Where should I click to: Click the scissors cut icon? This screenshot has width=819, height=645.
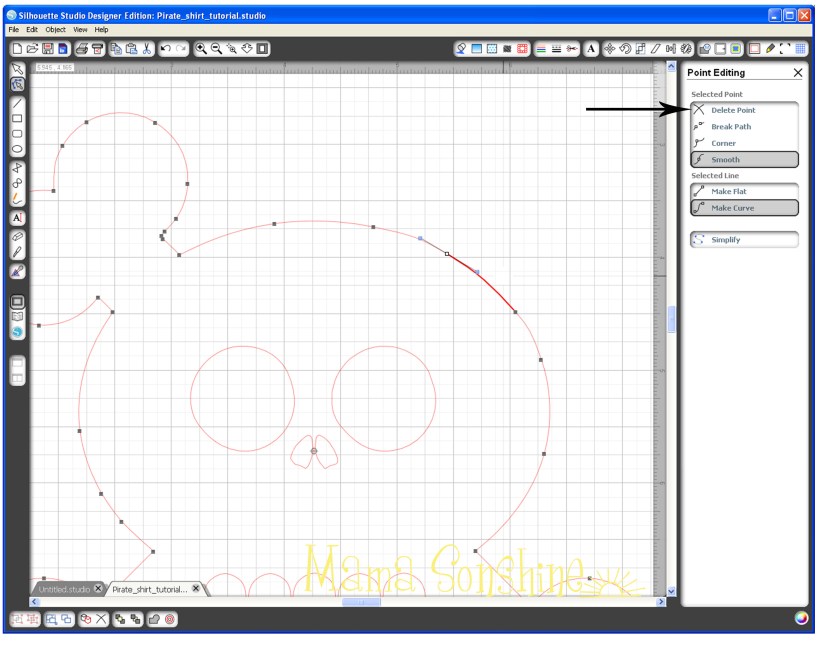146,48
